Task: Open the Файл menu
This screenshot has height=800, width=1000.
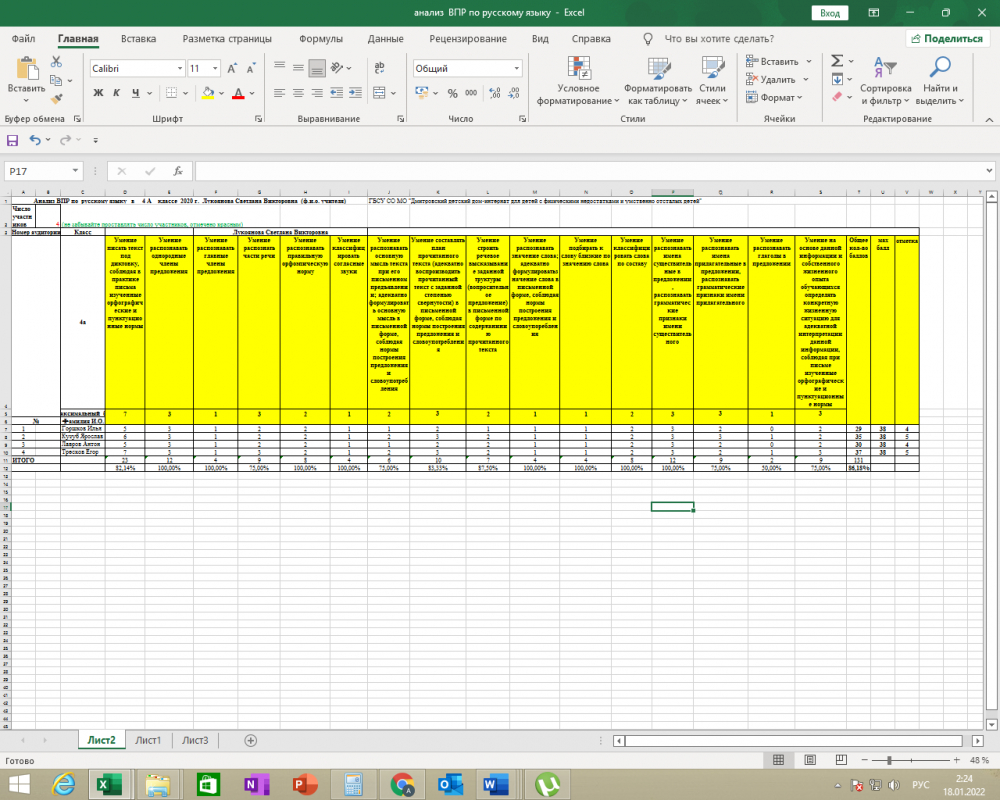Action: coord(24,38)
